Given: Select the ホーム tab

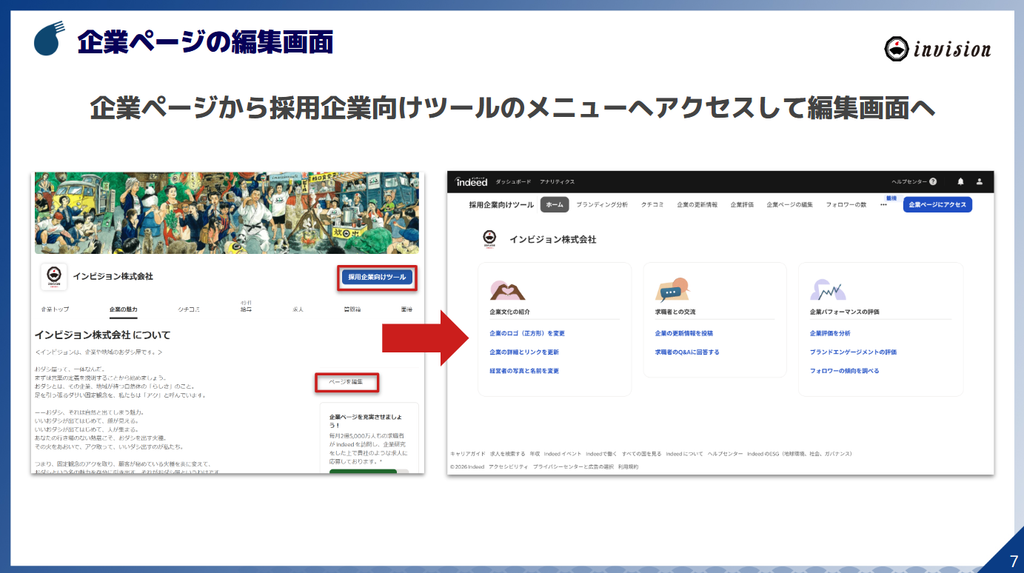Looking at the screenshot, I should [554, 205].
